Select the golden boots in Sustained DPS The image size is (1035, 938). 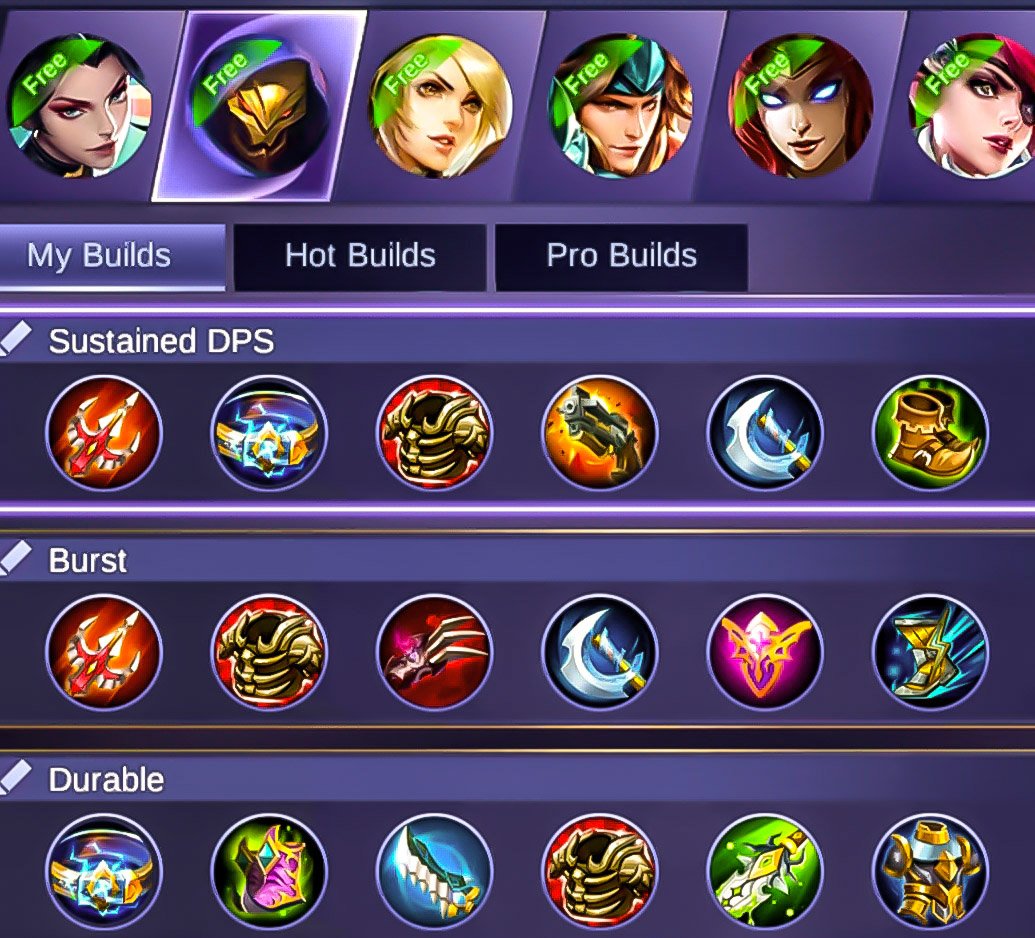click(930, 433)
